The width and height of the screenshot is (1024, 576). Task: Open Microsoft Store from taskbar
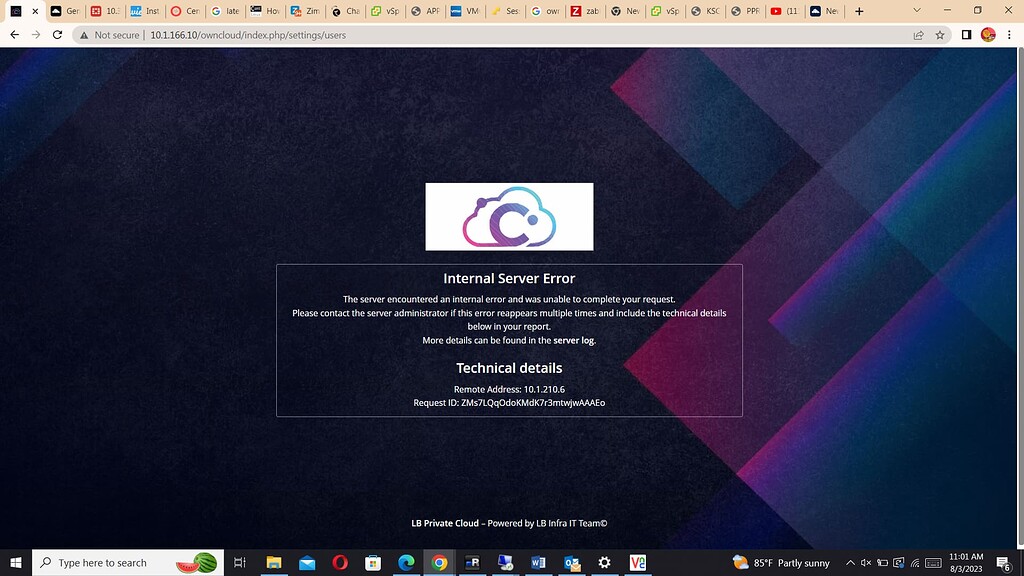point(373,562)
